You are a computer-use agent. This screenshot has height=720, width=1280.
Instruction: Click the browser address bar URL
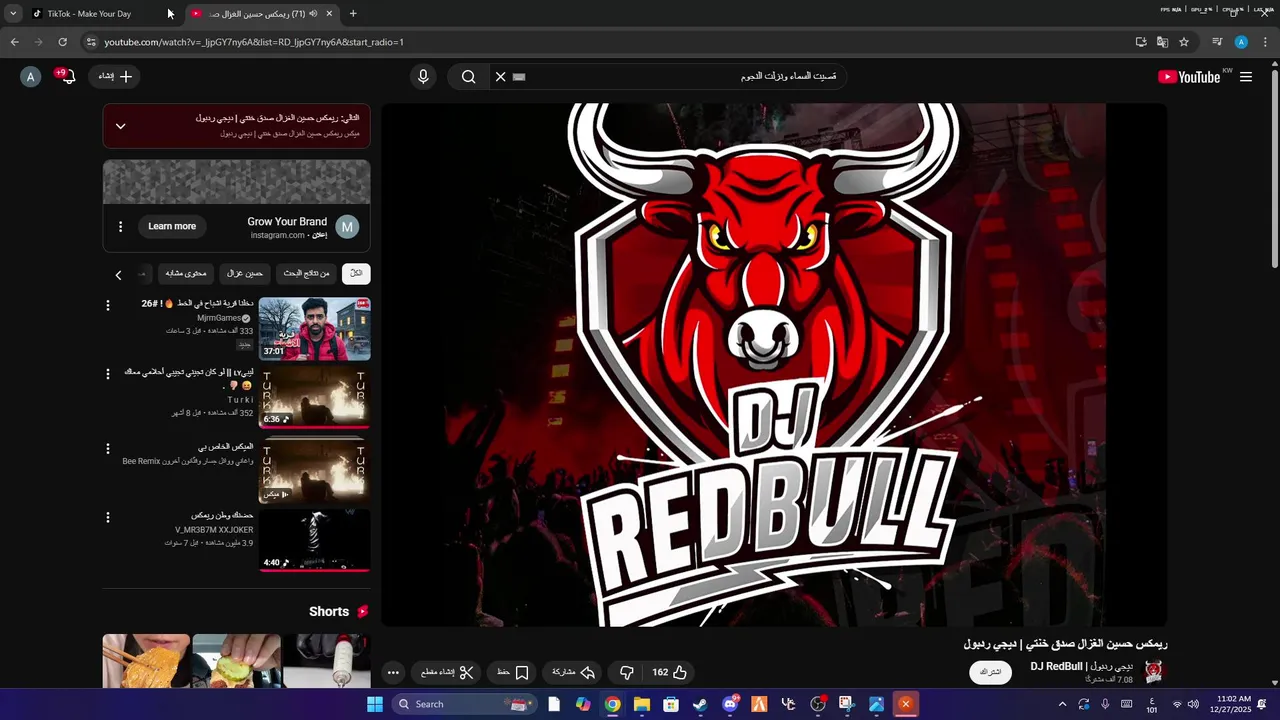pyautogui.click(x=254, y=42)
